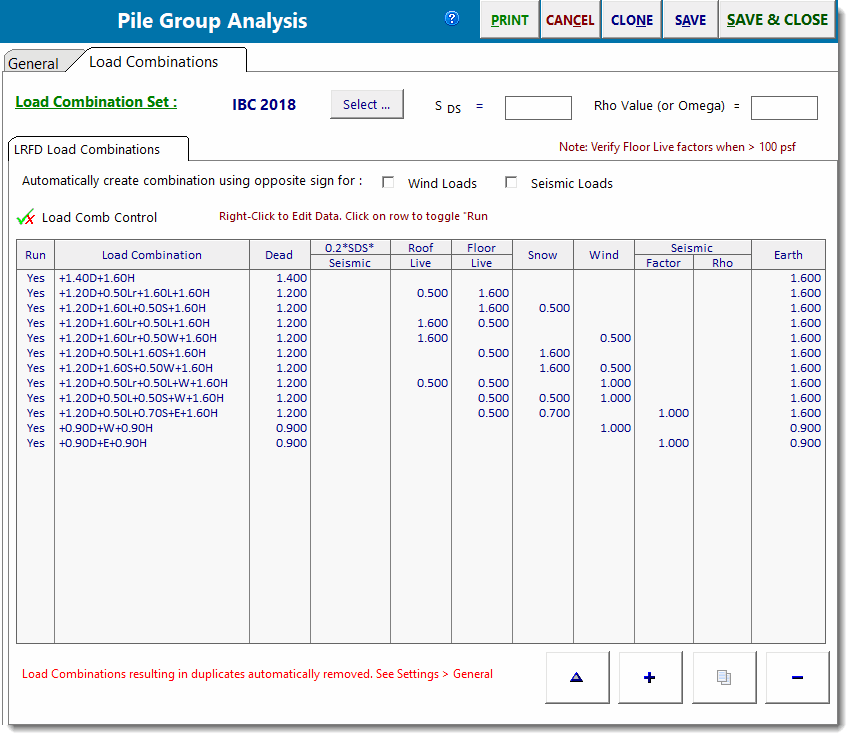Click the CANCEL button
This screenshot has width=853, height=740.
(570, 20)
